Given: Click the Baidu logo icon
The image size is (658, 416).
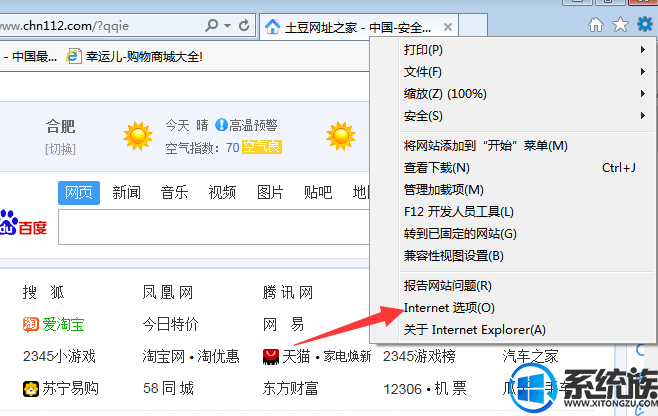Looking at the screenshot, I should coord(23,223).
